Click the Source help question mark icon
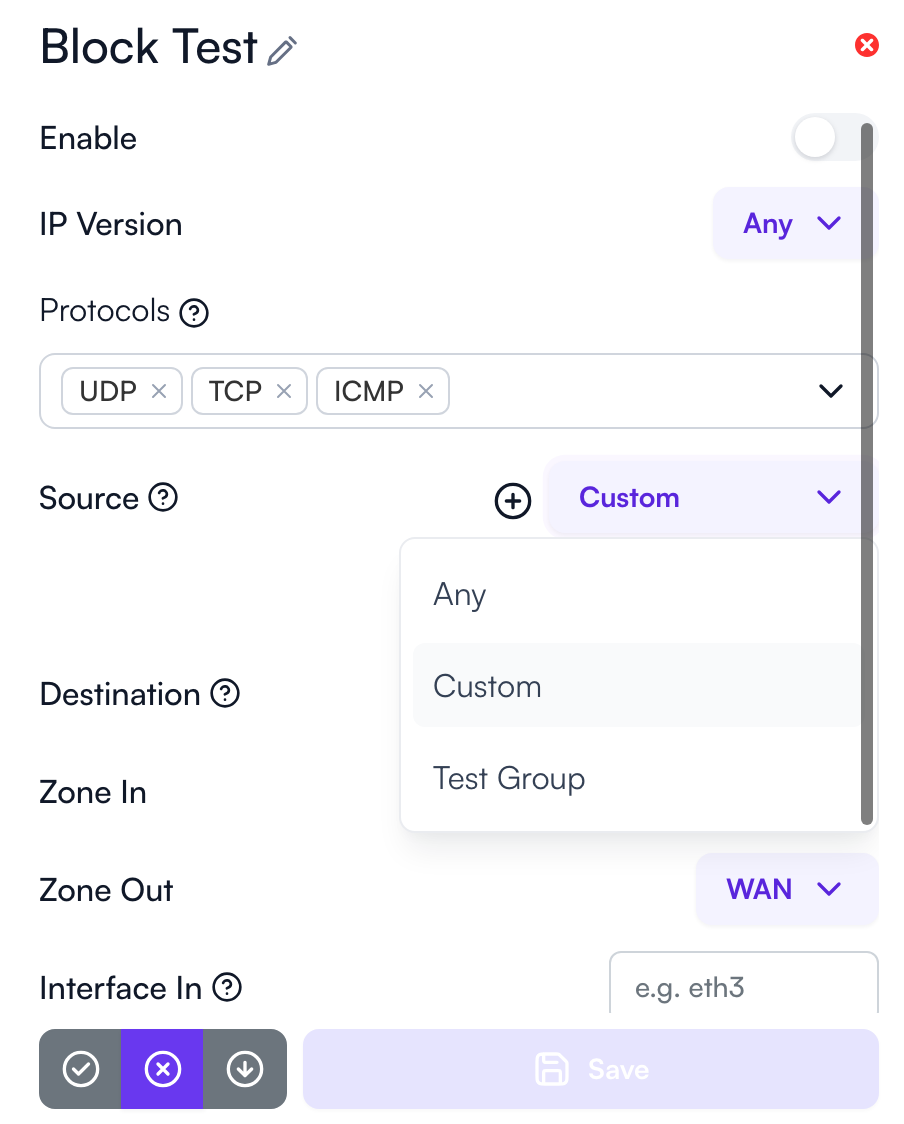Screen dimensions: 904x1124 pyautogui.click(x=163, y=497)
